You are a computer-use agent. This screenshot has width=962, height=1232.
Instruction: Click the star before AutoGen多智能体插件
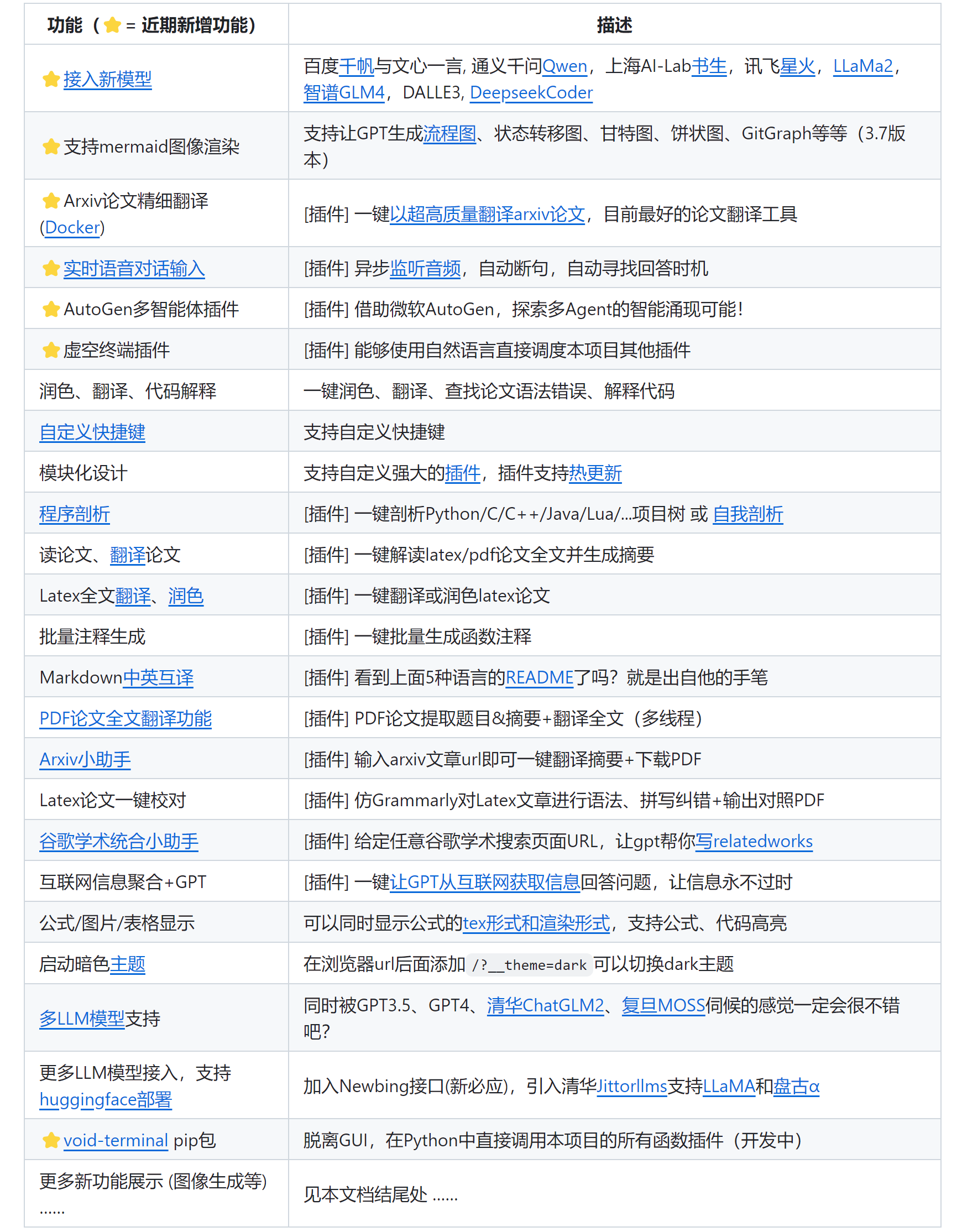51,309
